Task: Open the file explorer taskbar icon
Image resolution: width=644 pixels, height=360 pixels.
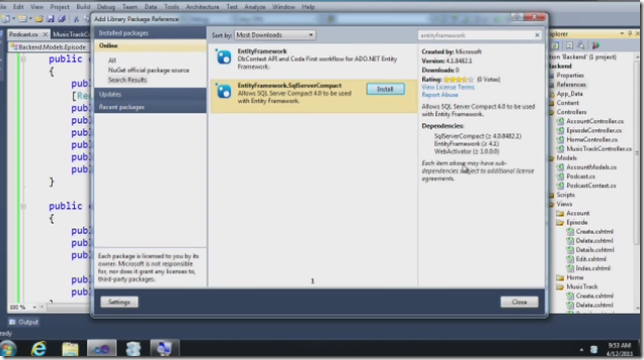Action: 70,349
